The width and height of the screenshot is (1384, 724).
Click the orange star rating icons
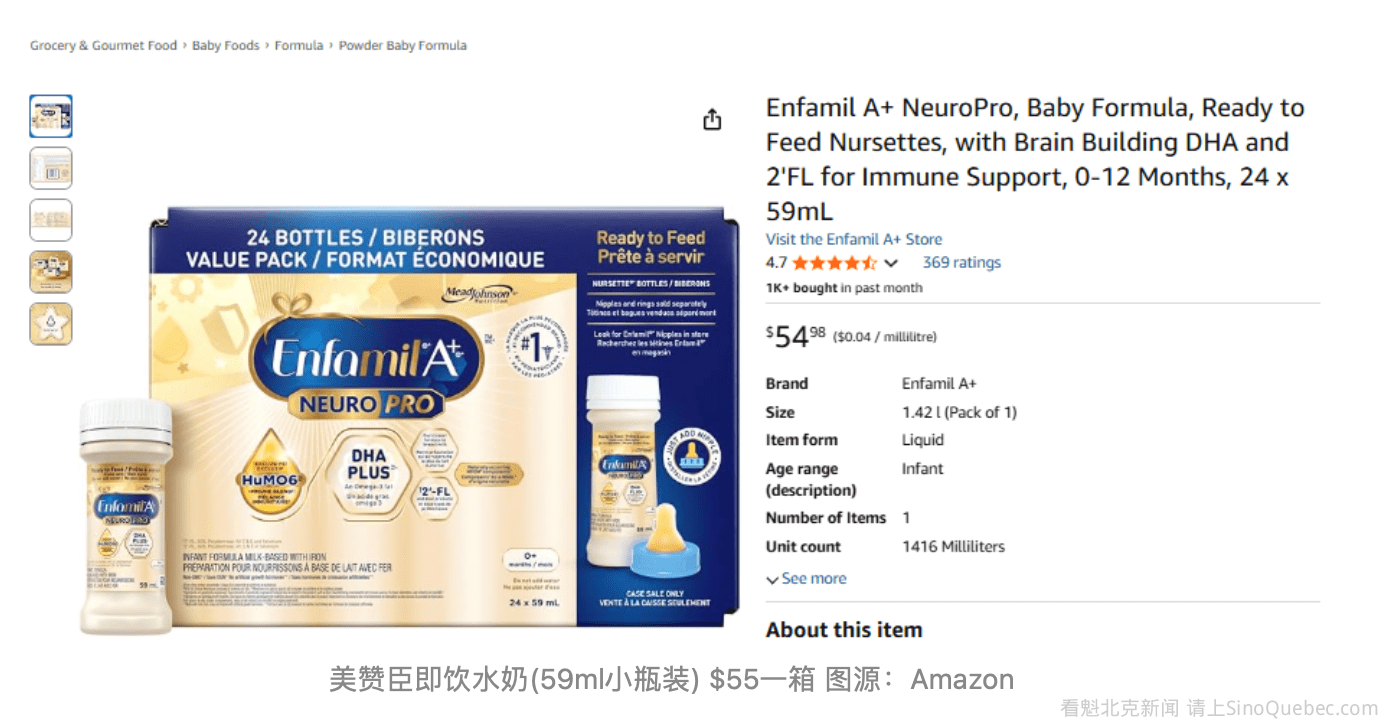click(835, 263)
